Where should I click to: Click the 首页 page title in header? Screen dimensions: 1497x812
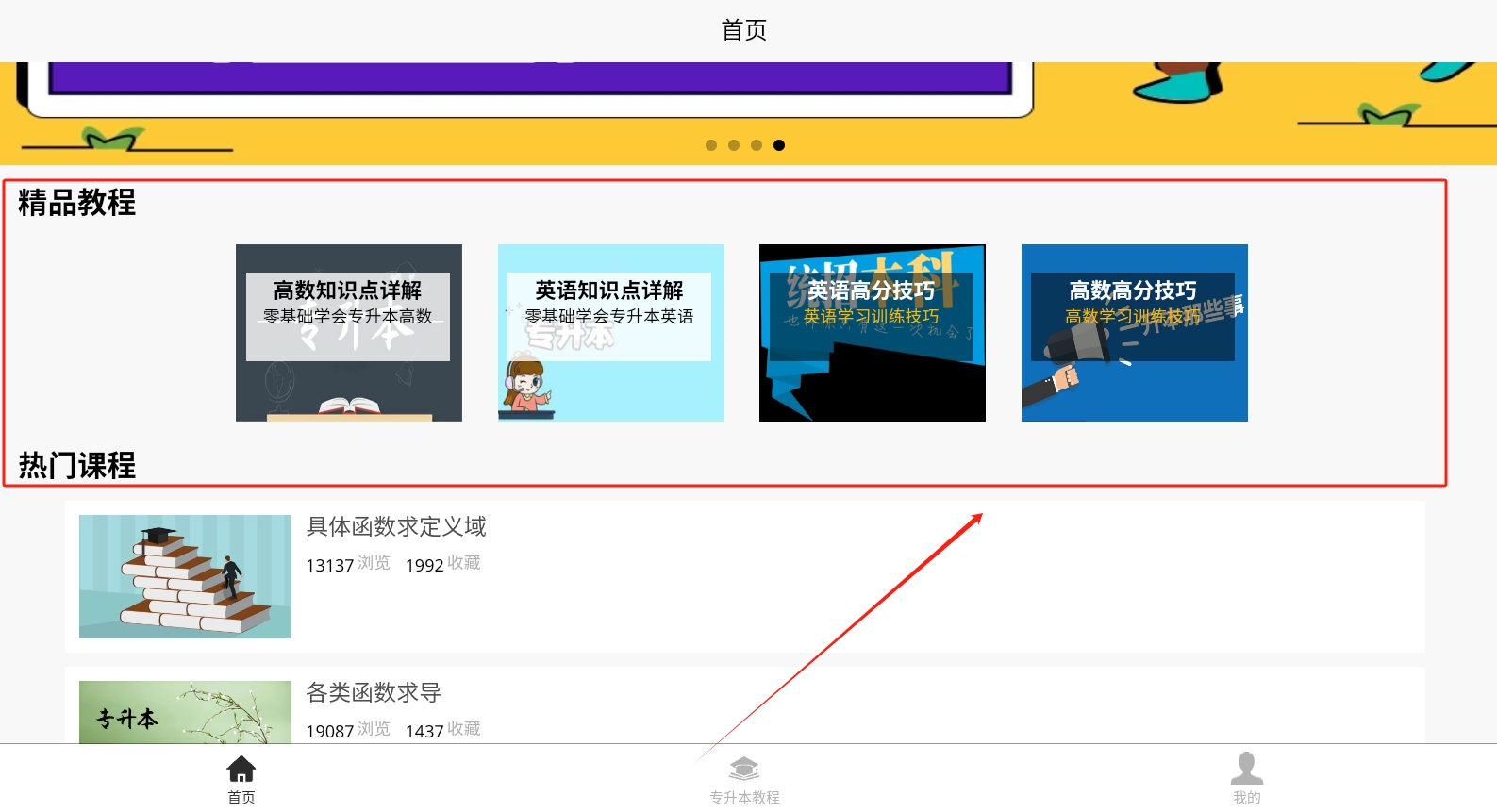(x=744, y=30)
